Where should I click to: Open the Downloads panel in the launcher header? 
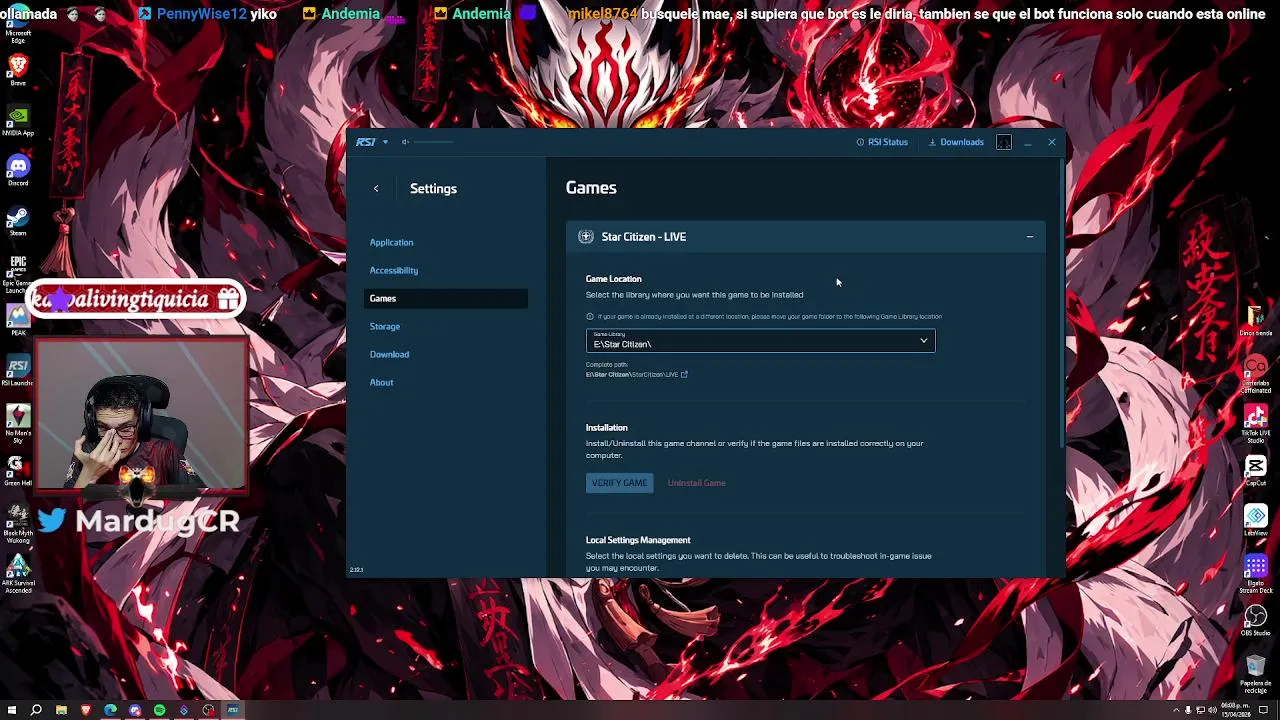pos(956,142)
